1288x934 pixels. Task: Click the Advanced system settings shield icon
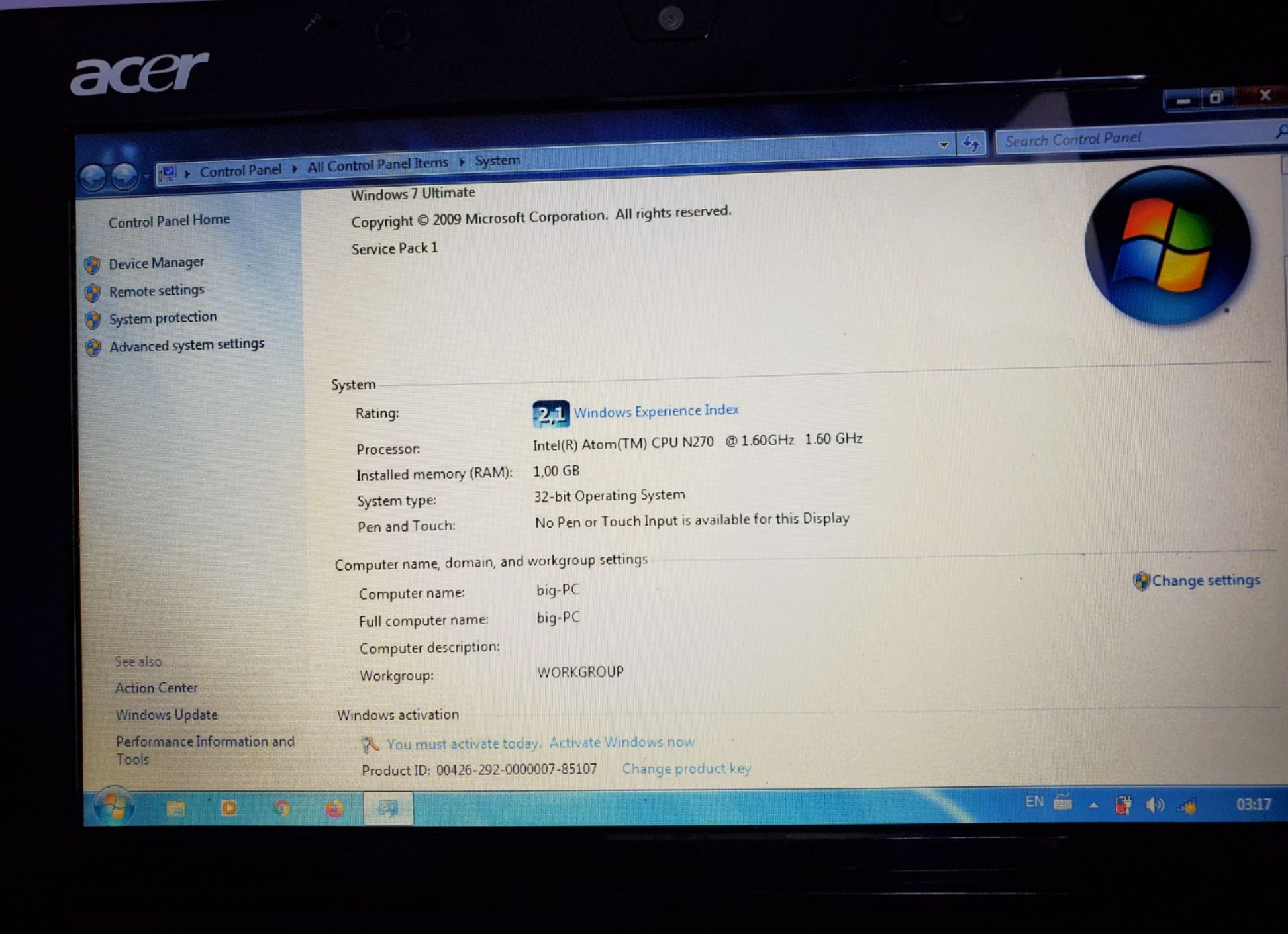coord(93,348)
